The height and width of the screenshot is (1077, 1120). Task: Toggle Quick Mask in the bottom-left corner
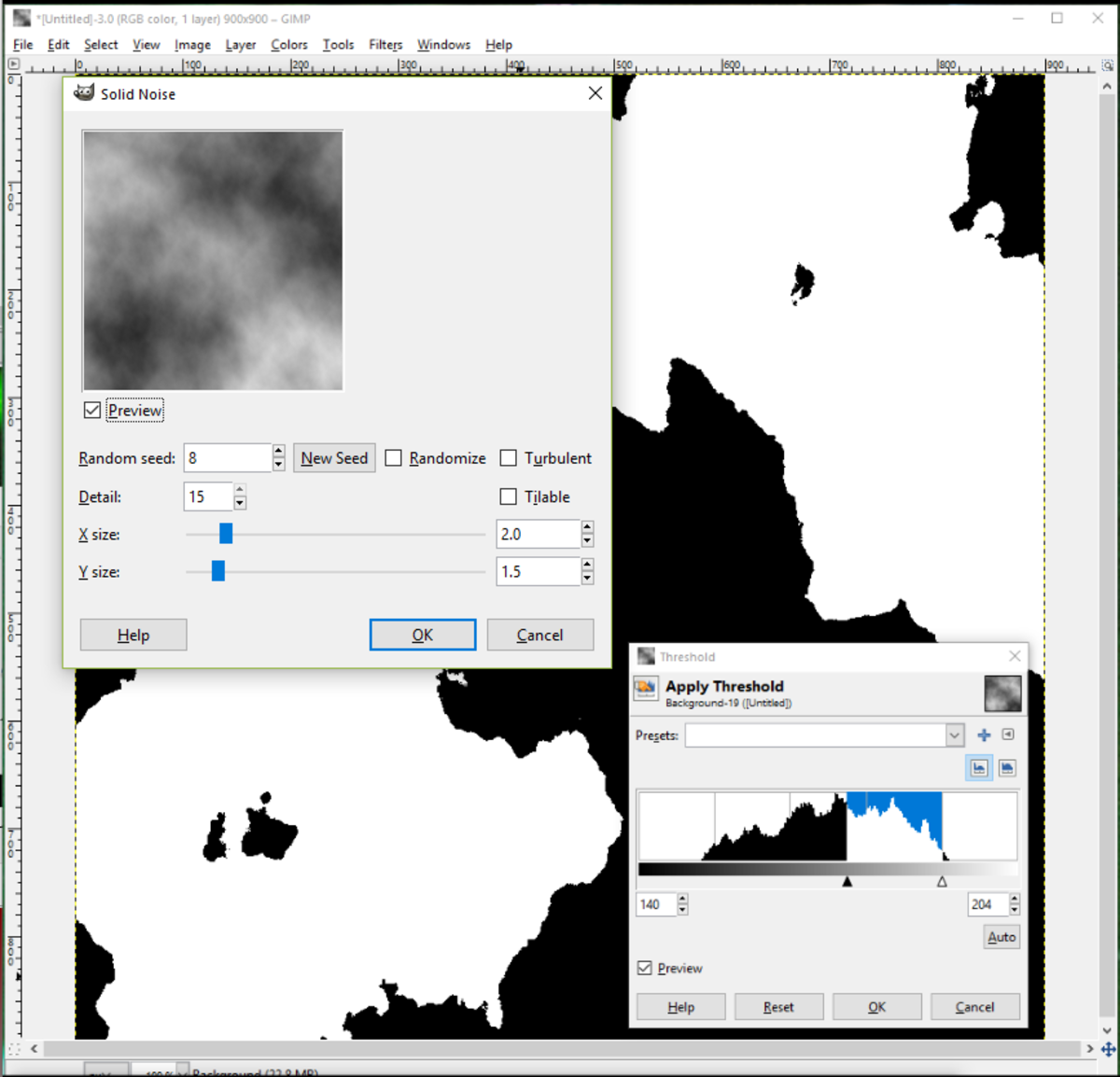coord(13,1048)
